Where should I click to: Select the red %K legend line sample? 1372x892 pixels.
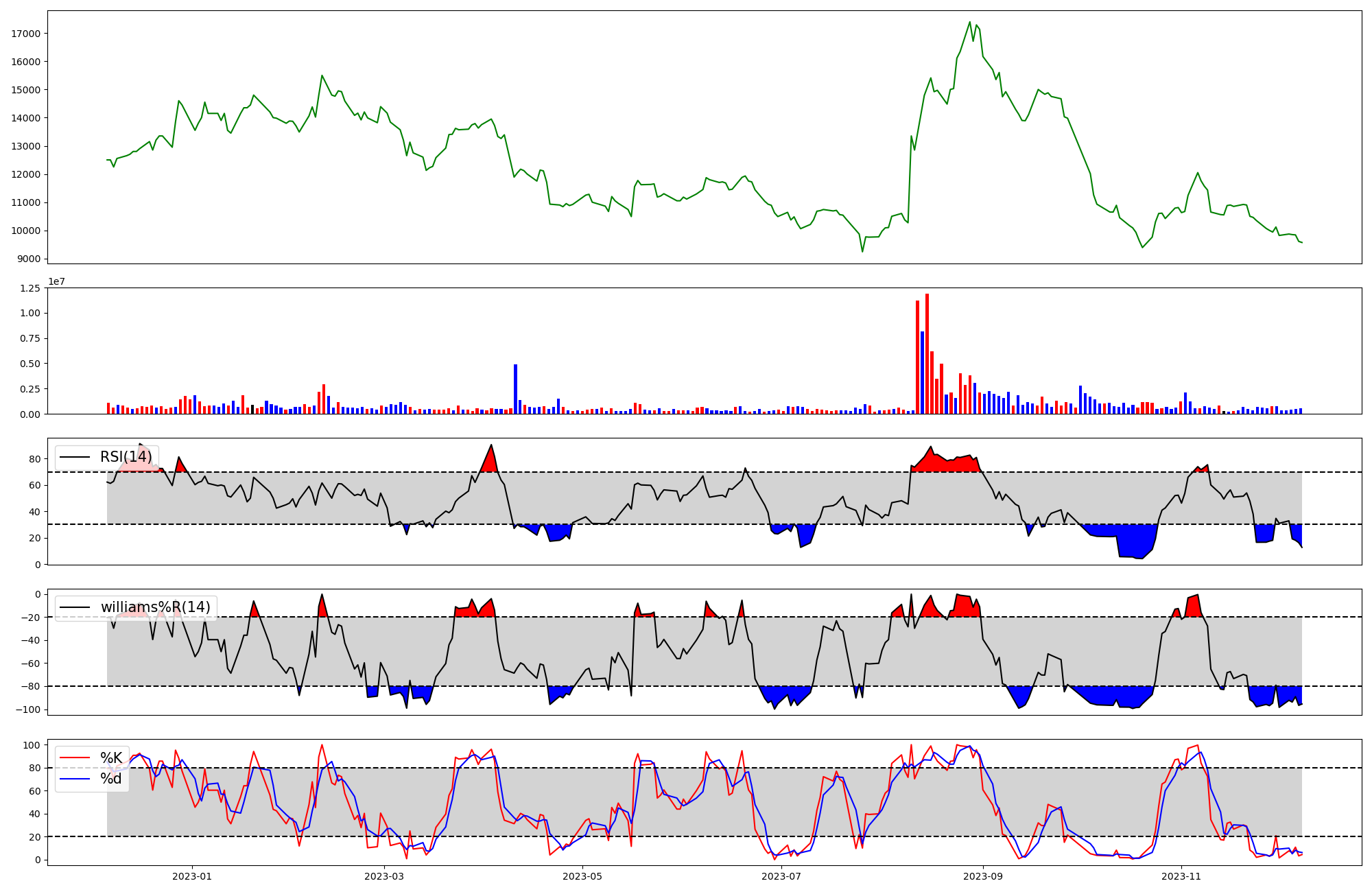pyautogui.click(x=75, y=758)
